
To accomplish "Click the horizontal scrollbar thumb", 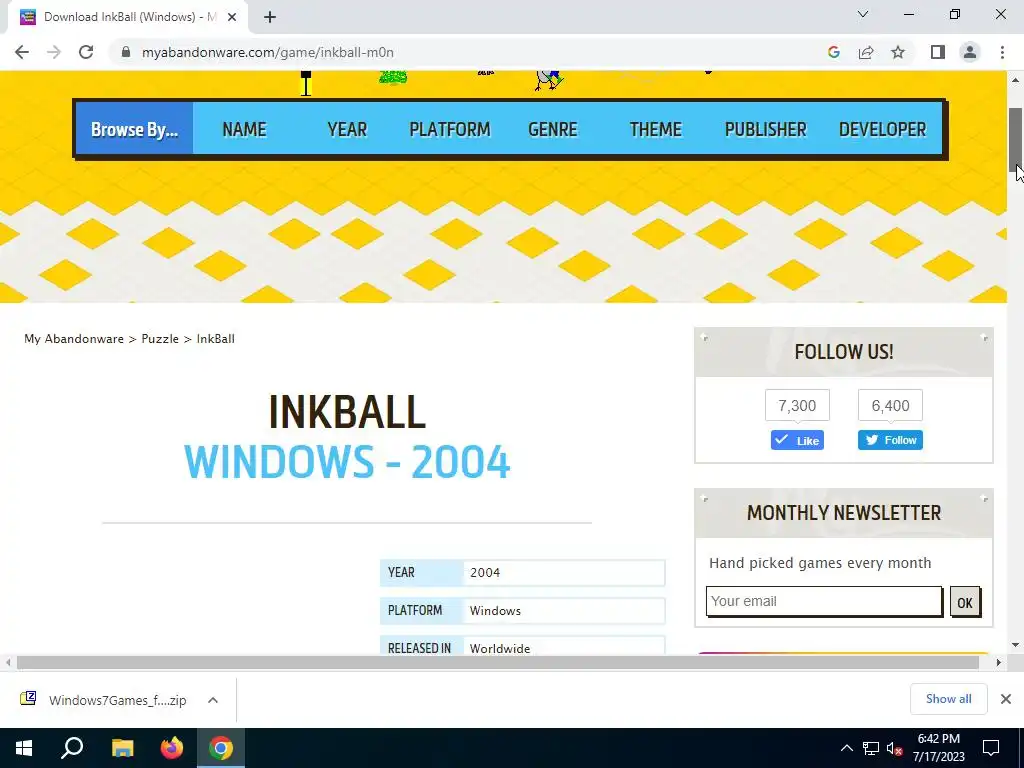I will tap(498, 663).
